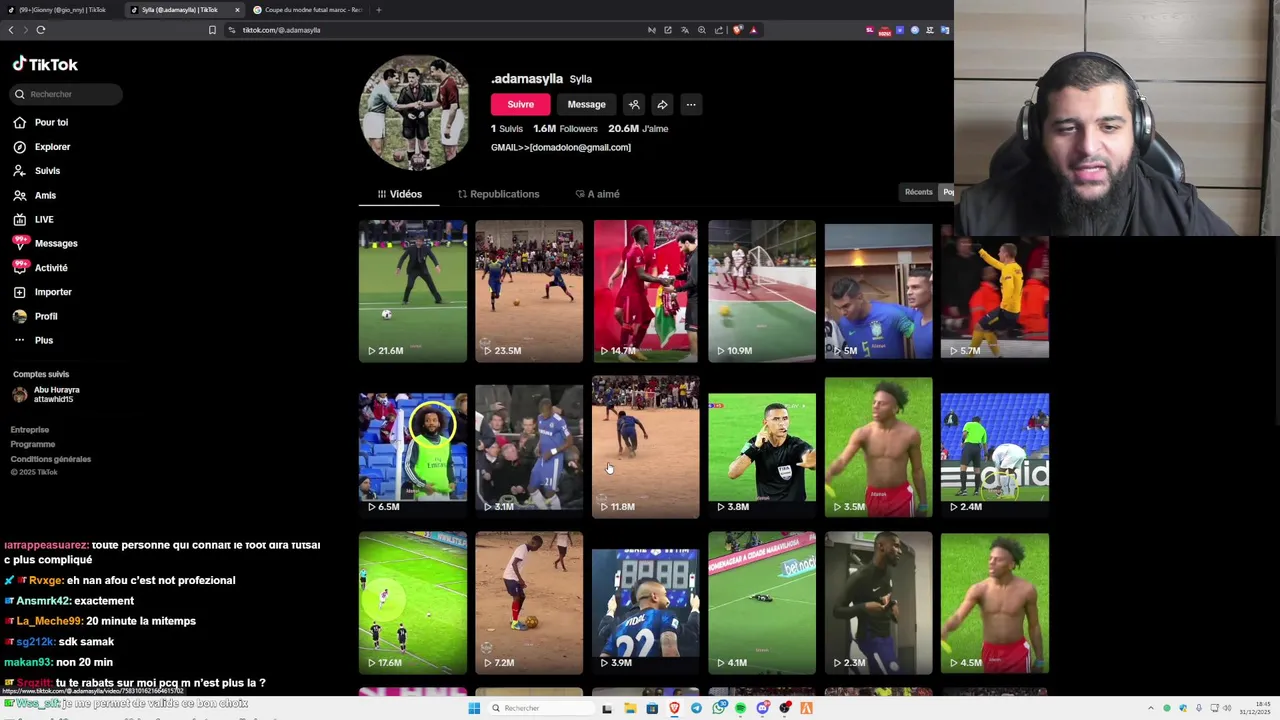Open the video with 10.9M views

762,291
